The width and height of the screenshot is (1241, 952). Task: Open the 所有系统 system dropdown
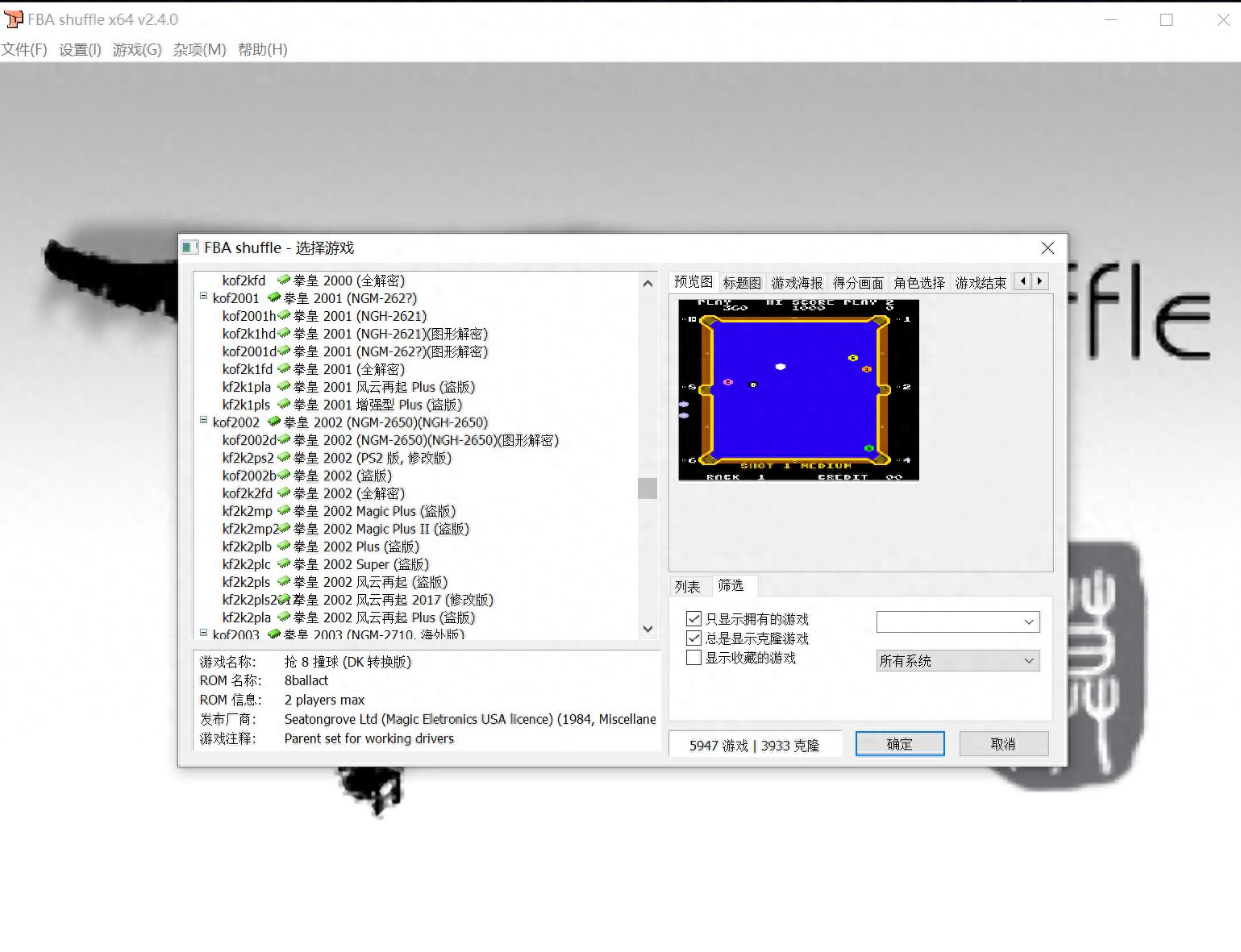click(x=958, y=660)
